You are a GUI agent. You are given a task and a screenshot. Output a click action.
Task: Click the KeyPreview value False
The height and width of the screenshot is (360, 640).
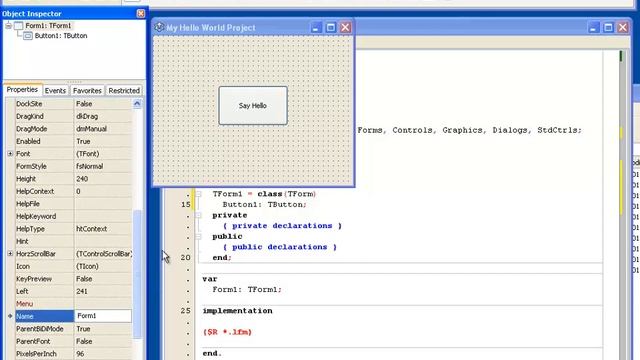click(84, 279)
